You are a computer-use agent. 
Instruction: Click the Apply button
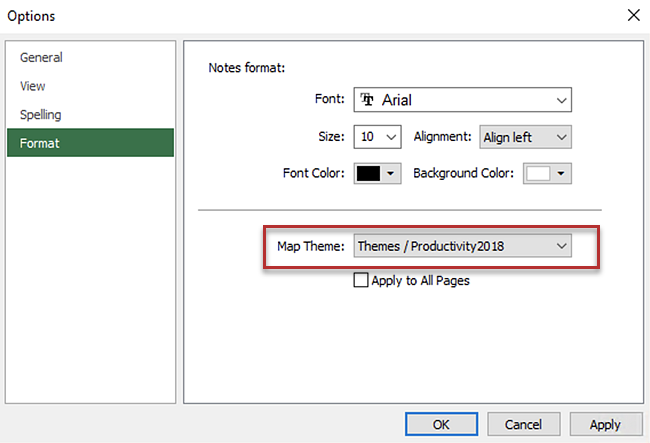click(605, 424)
